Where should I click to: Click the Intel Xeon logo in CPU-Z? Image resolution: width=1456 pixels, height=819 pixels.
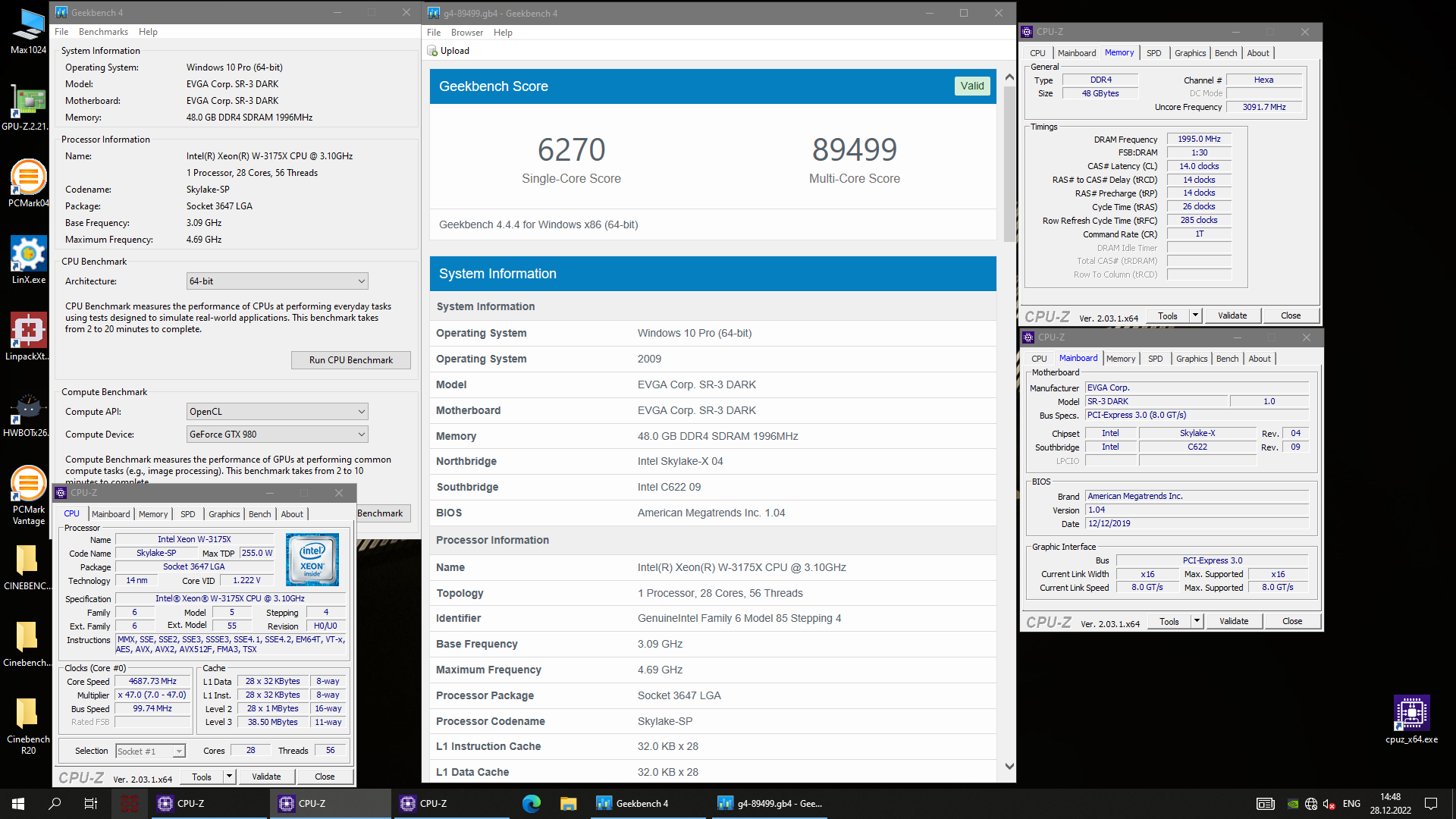pos(312,560)
